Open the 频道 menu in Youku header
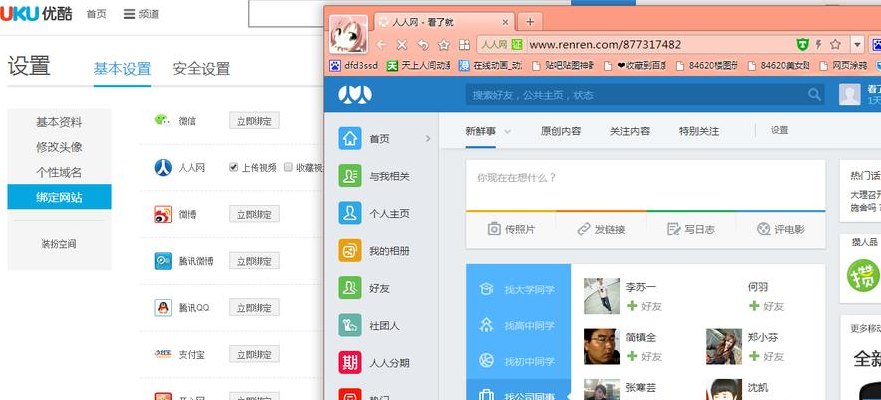 point(142,14)
